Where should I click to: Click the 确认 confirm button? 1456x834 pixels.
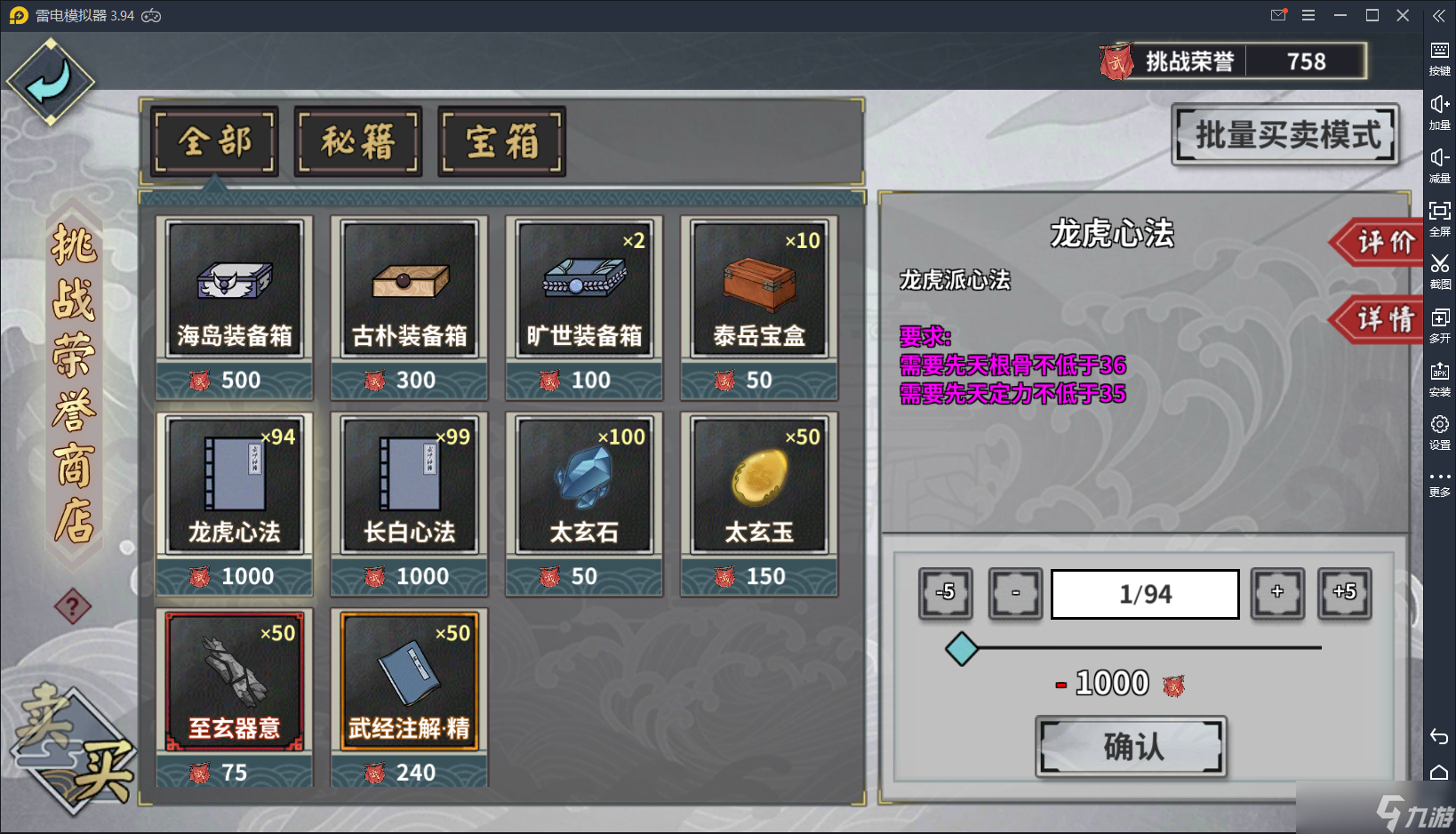pos(1132,747)
